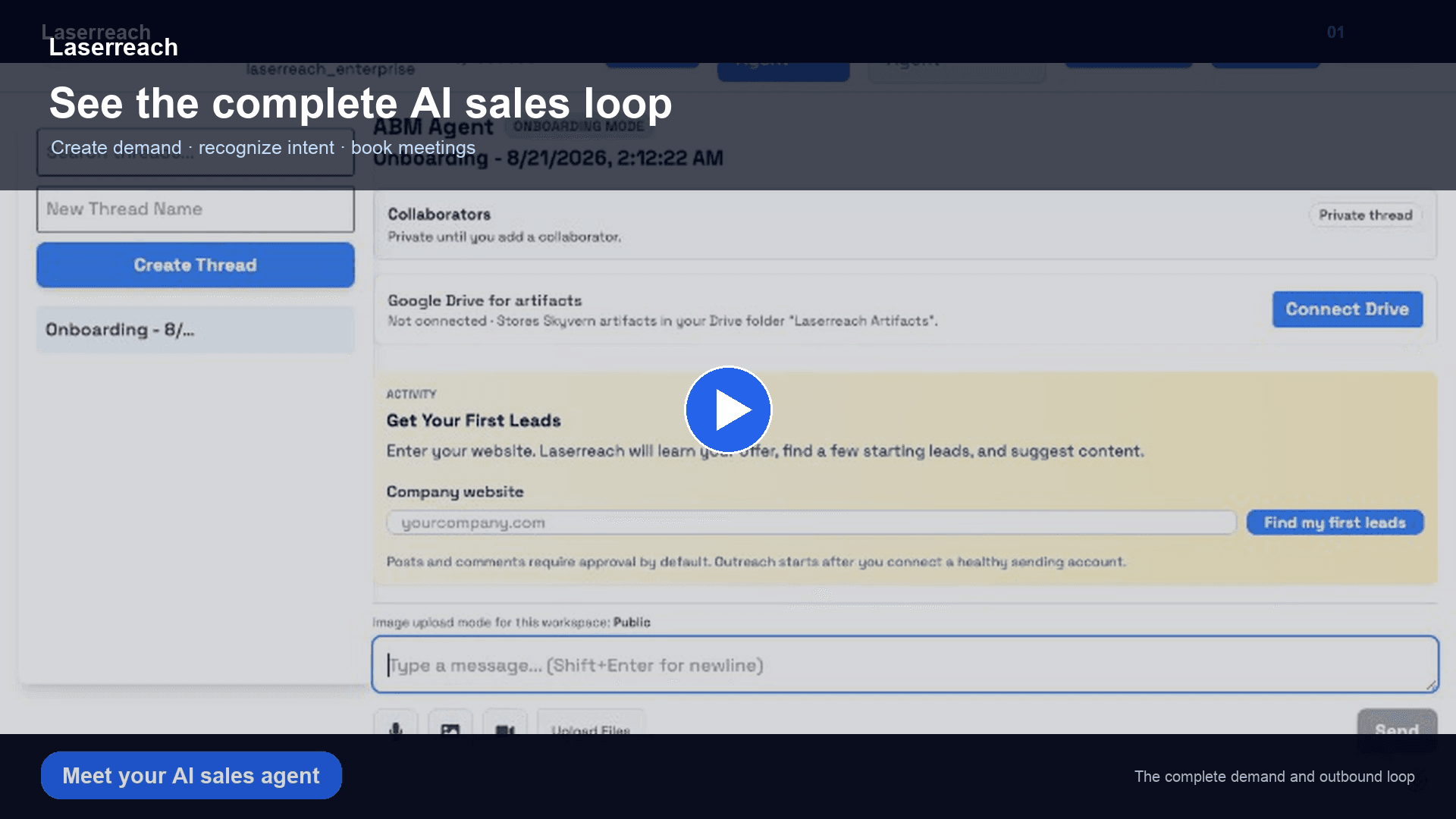Screen dimensions: 1456x819
Task: Click Google Drive for artifacts heading
Action: (485, 301)
